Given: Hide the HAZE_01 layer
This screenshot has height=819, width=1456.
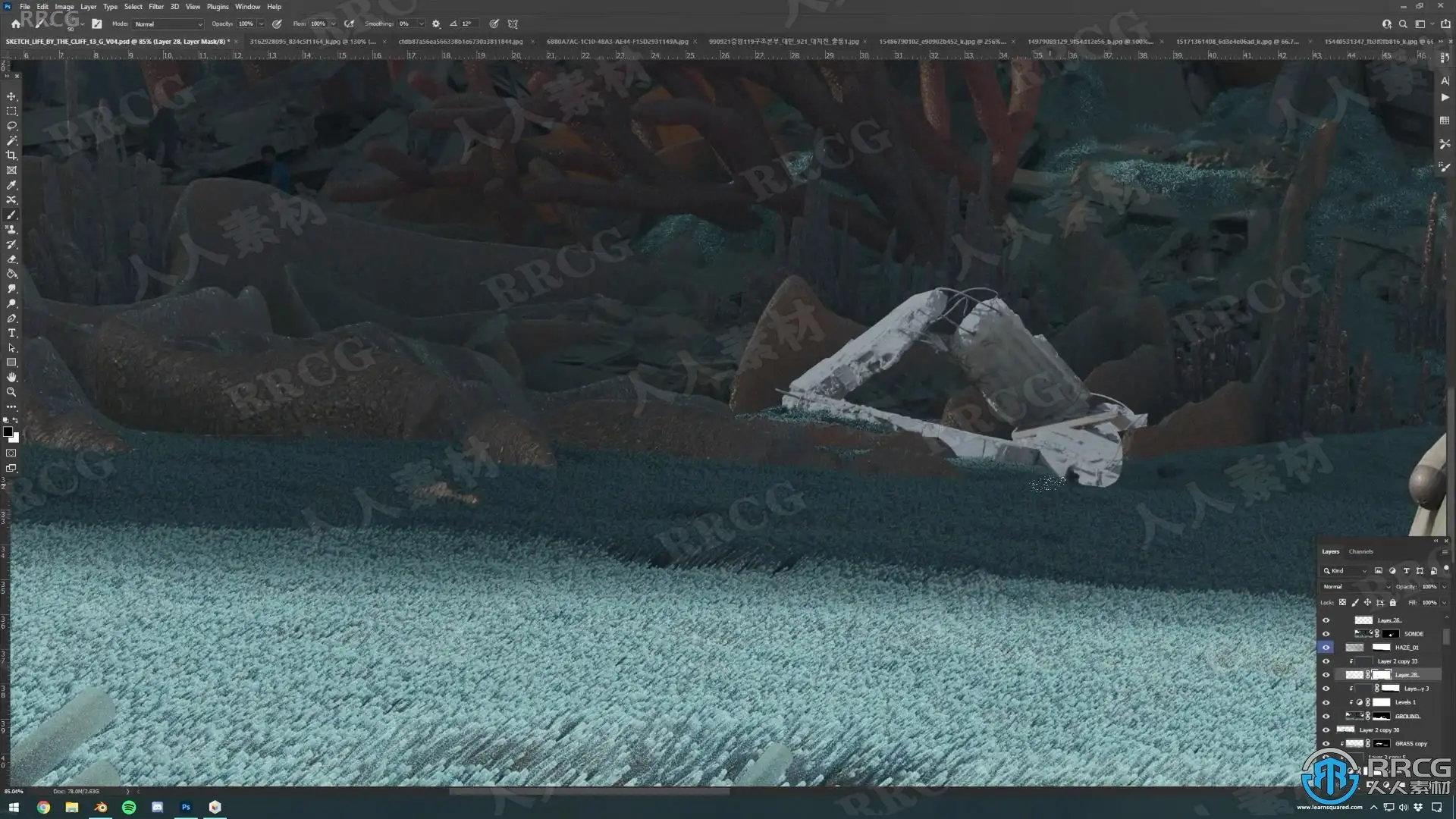Looking at the screenshot, I should [x=1326, y=648].
